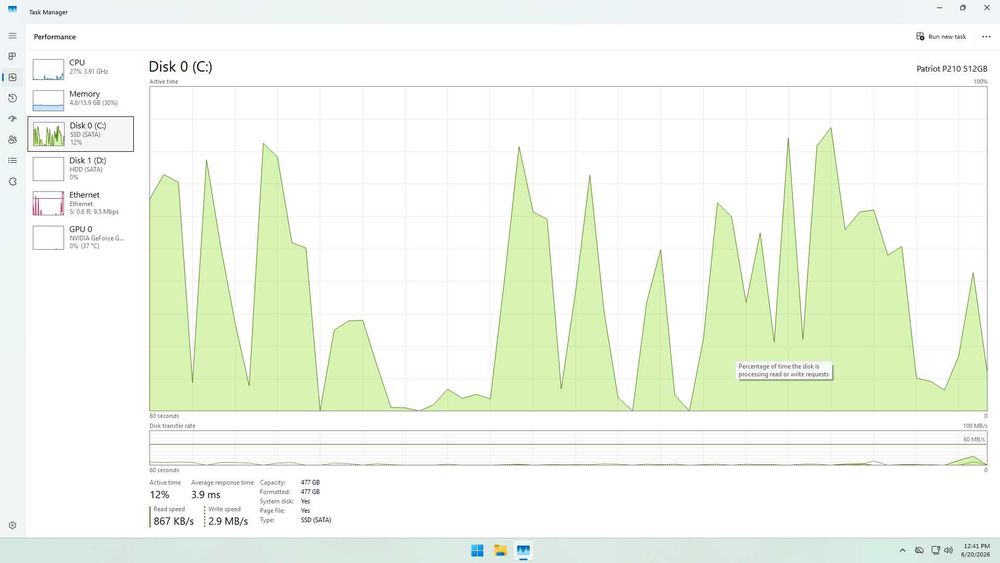Switch to Disk 1 (D:) entry

coord(80,168)
